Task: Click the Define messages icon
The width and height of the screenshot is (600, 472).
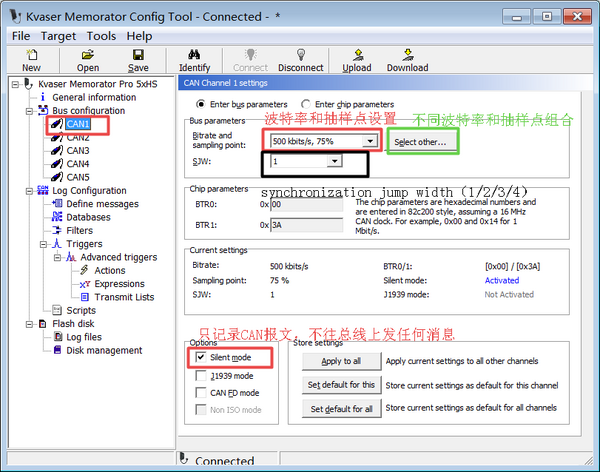Action: pos(57,203)
